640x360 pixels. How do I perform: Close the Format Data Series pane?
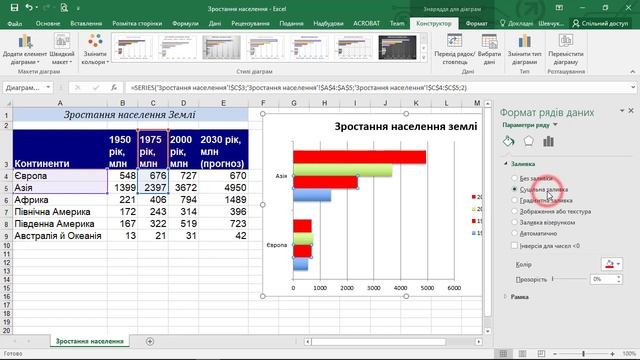point(631,111)
